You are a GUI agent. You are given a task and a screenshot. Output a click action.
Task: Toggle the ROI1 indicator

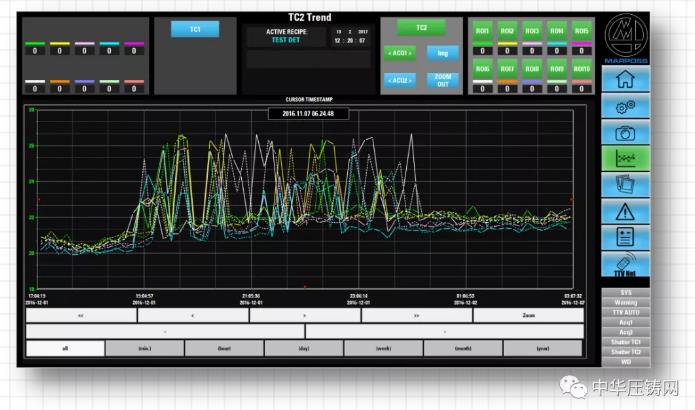point(484,32)
